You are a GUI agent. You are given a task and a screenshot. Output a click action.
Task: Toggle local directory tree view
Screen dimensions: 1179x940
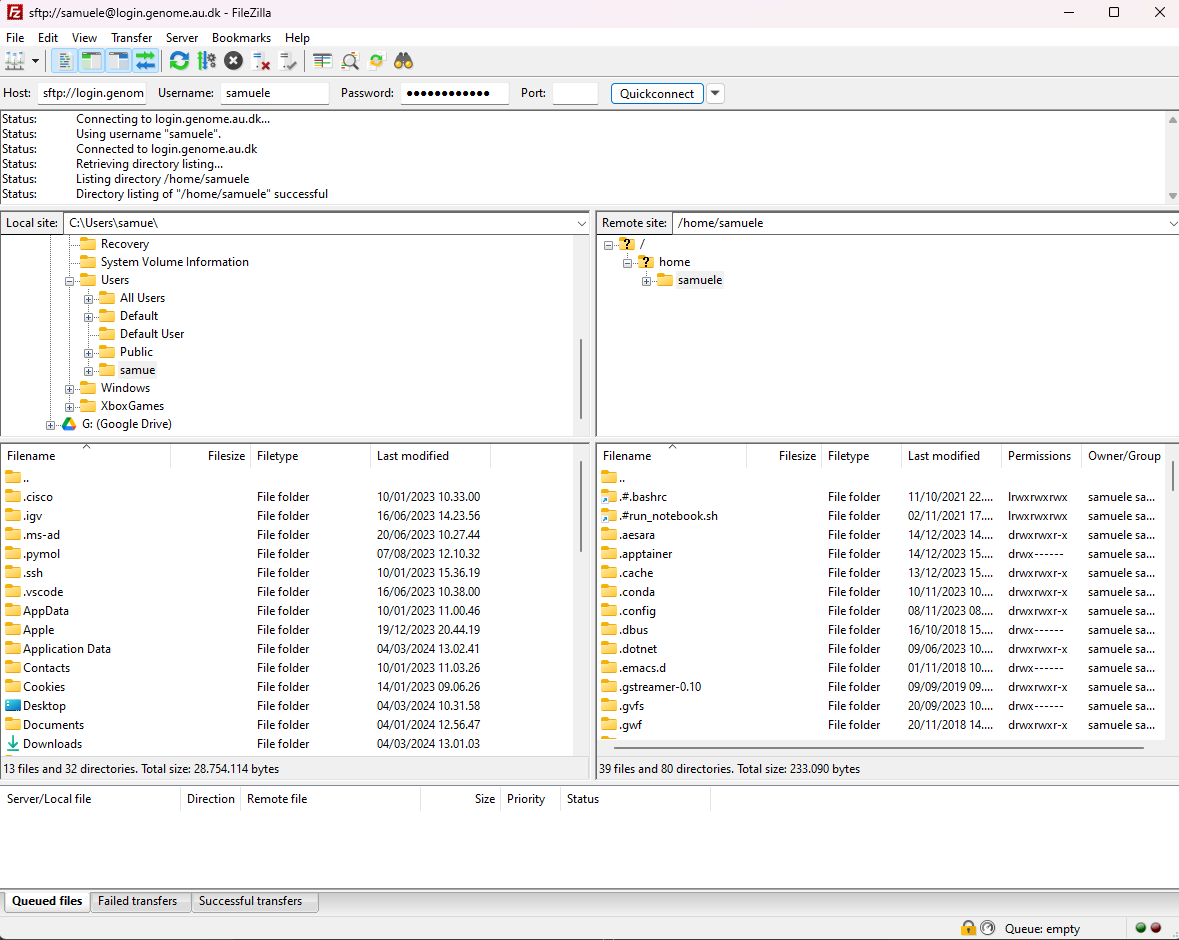coord(91,61)
